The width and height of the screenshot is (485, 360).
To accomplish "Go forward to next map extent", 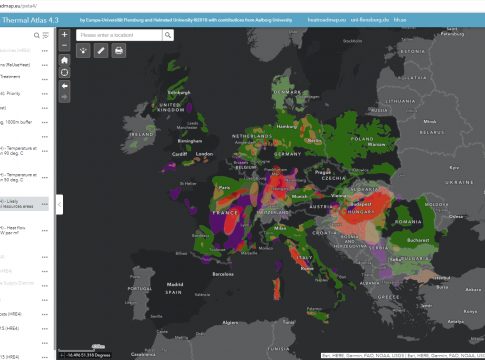I will (64, 97).
